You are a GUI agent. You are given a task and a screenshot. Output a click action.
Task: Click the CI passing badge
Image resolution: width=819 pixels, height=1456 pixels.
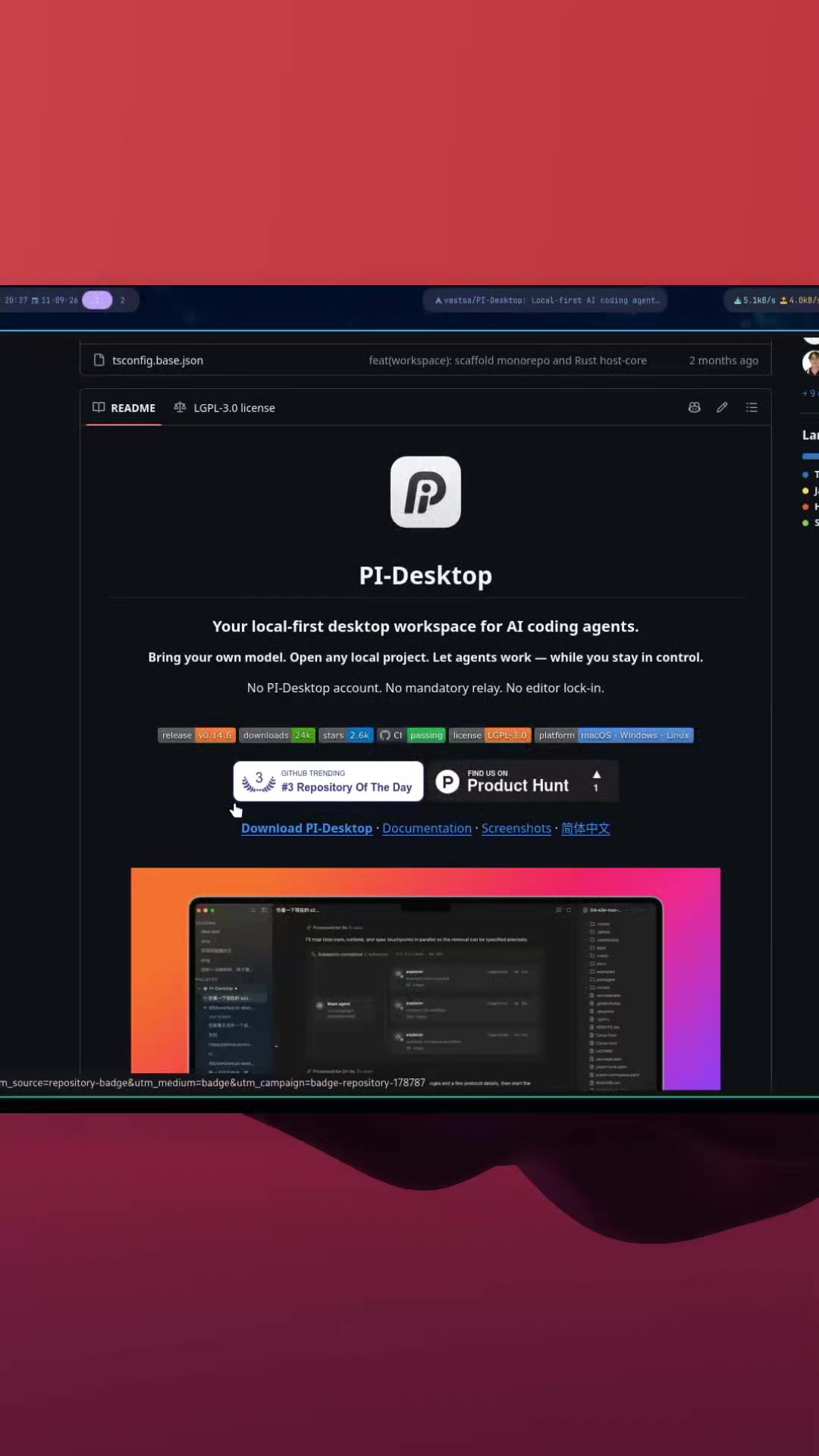coord(411,735)
